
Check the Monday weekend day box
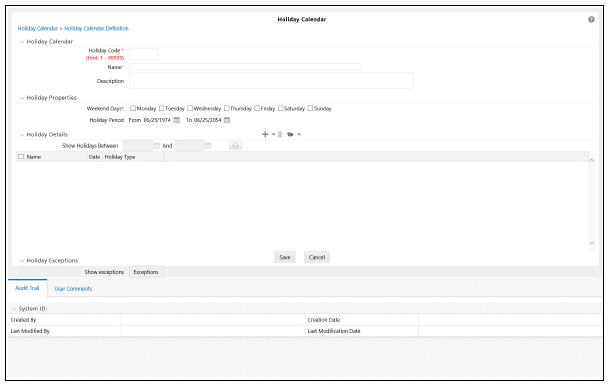point(133,108)
